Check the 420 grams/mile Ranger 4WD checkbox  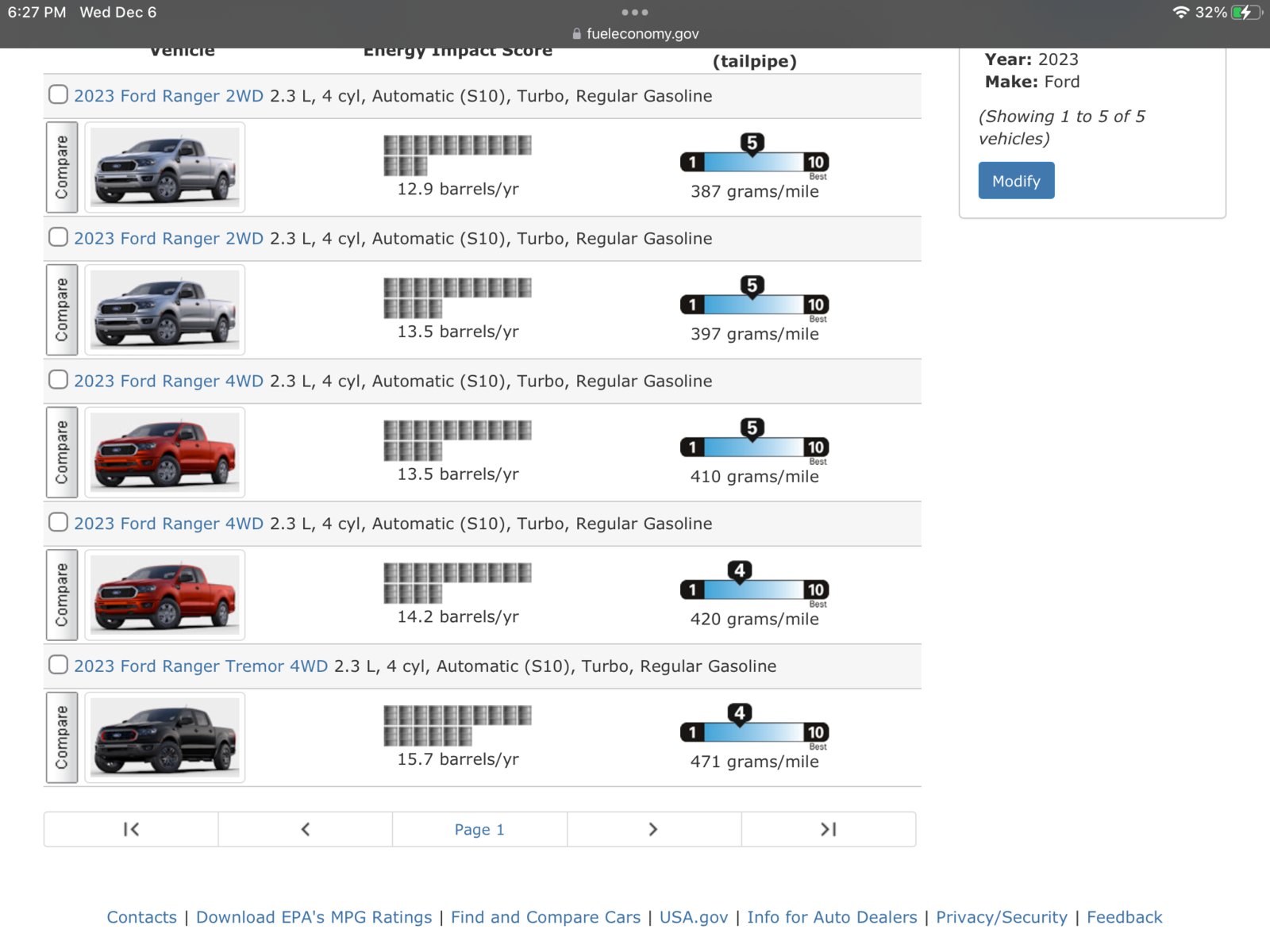pyautogui.click(x=58, y=522)
